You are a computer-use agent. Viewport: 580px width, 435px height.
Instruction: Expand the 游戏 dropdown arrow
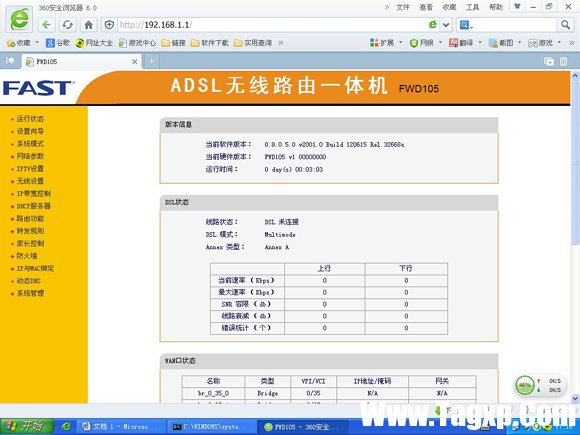point(559,43)
